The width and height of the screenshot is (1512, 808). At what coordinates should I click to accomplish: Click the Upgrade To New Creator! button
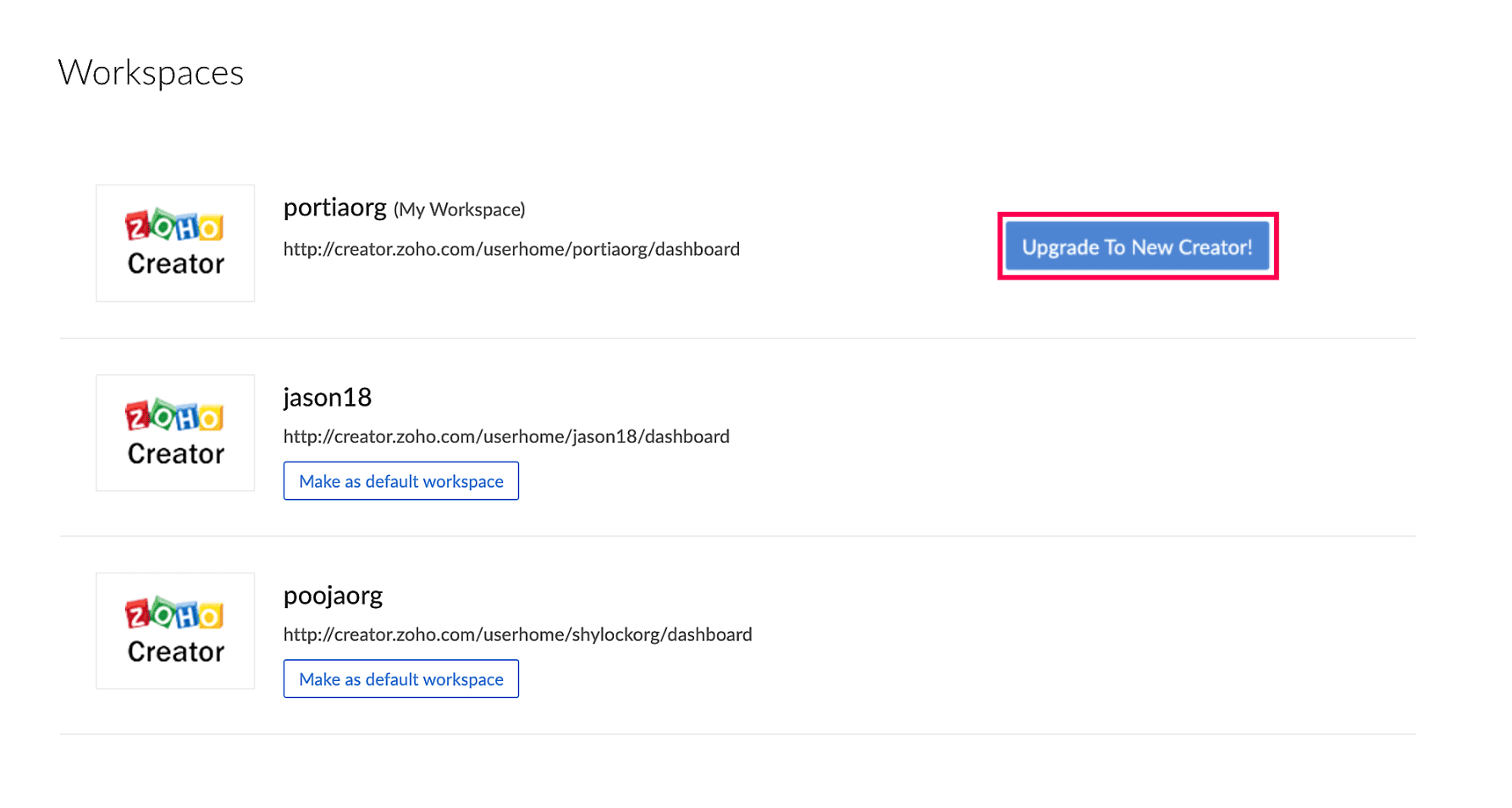click(1137, 246)
